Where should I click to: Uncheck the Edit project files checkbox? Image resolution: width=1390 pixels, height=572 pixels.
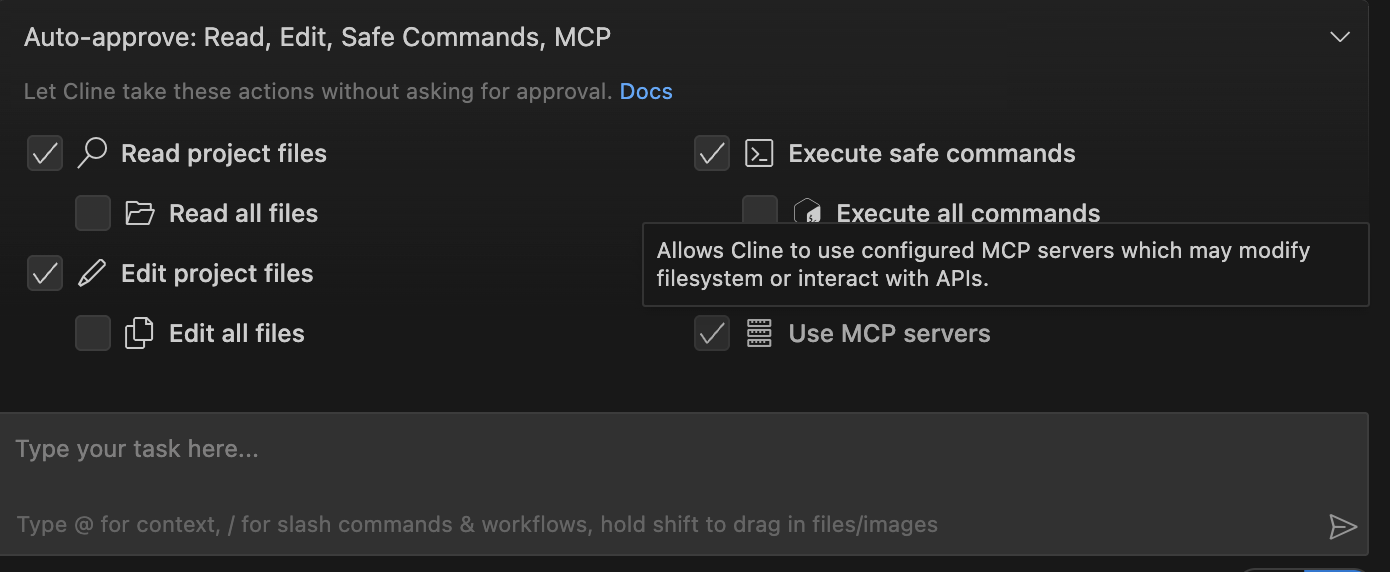45,273
